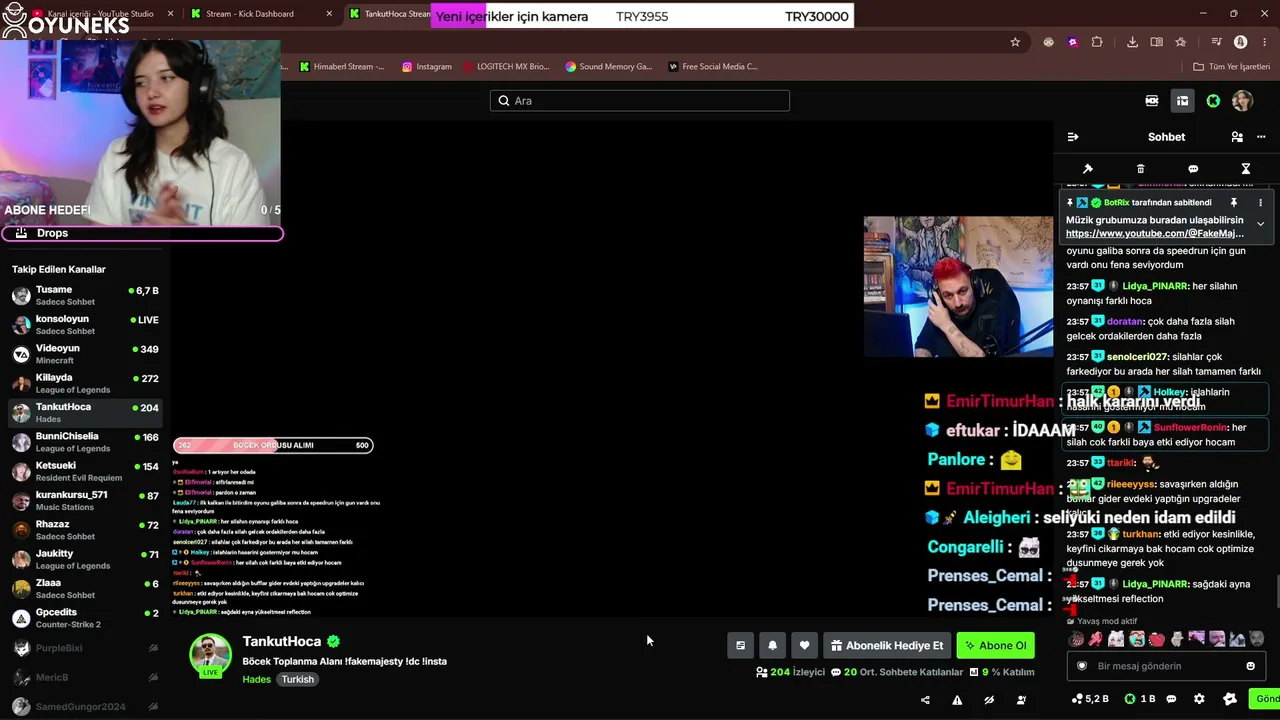1280x720 pixels.
Task: Click the first emote in the quick emote row
Action: [1076, 639]
